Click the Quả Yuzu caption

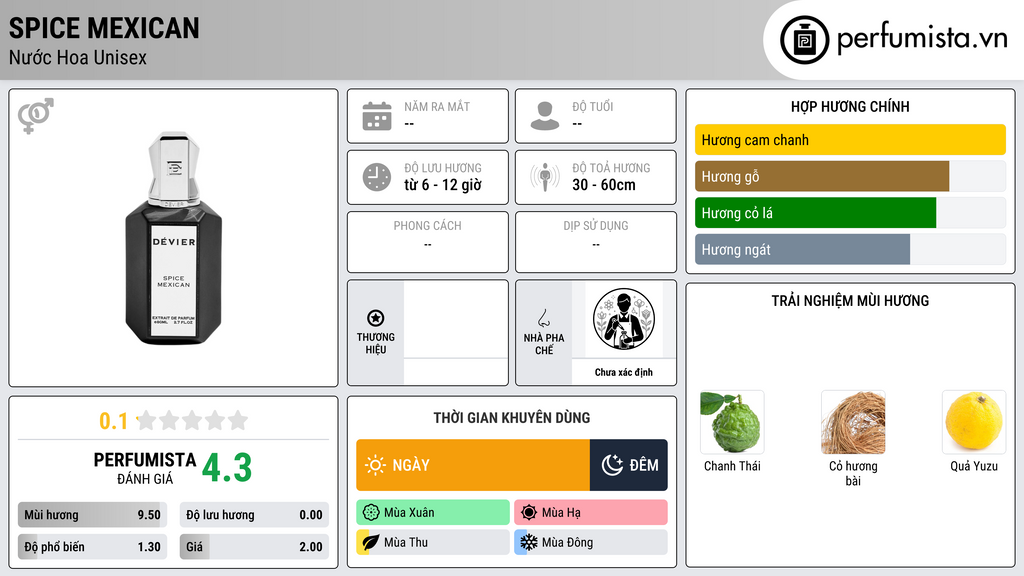point(974,466)
